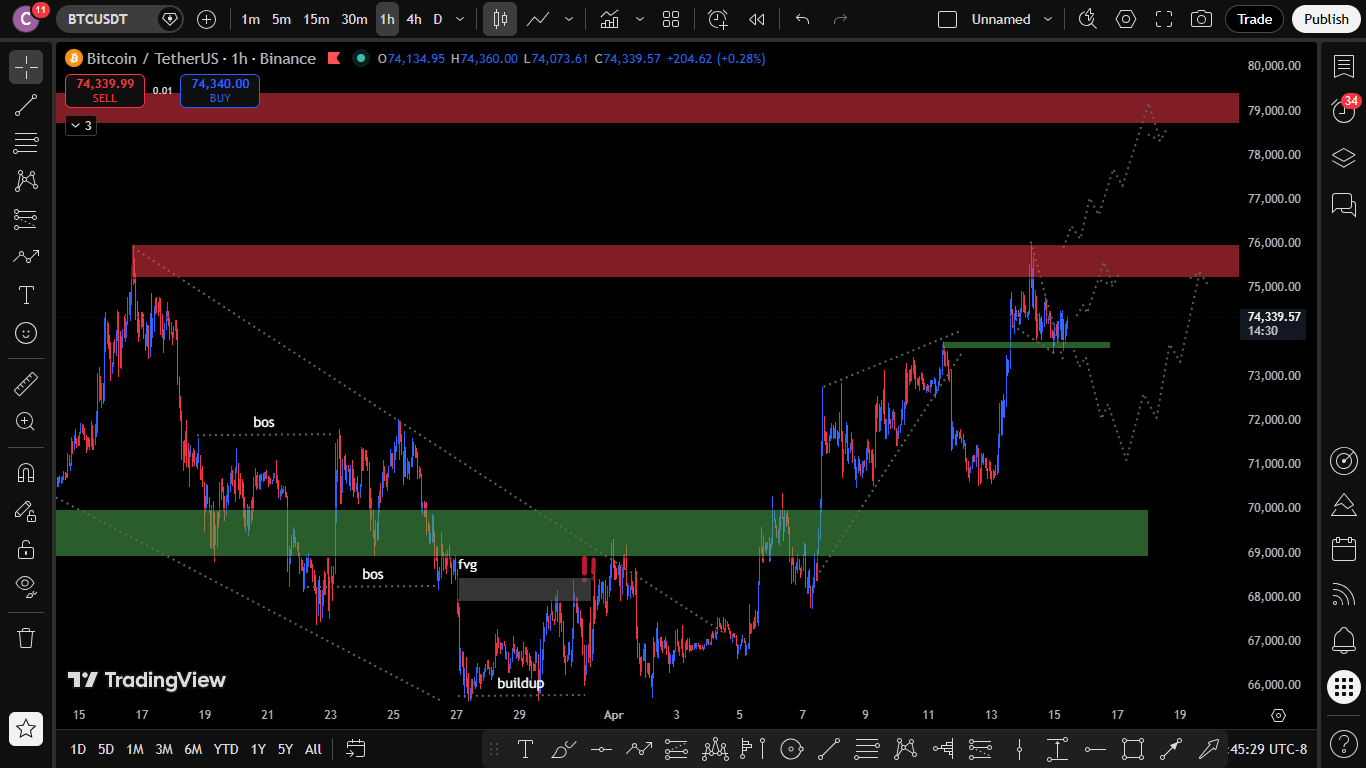Select the crosshair cursor tool
This screenshot has width=1366, height=768.
26,67
